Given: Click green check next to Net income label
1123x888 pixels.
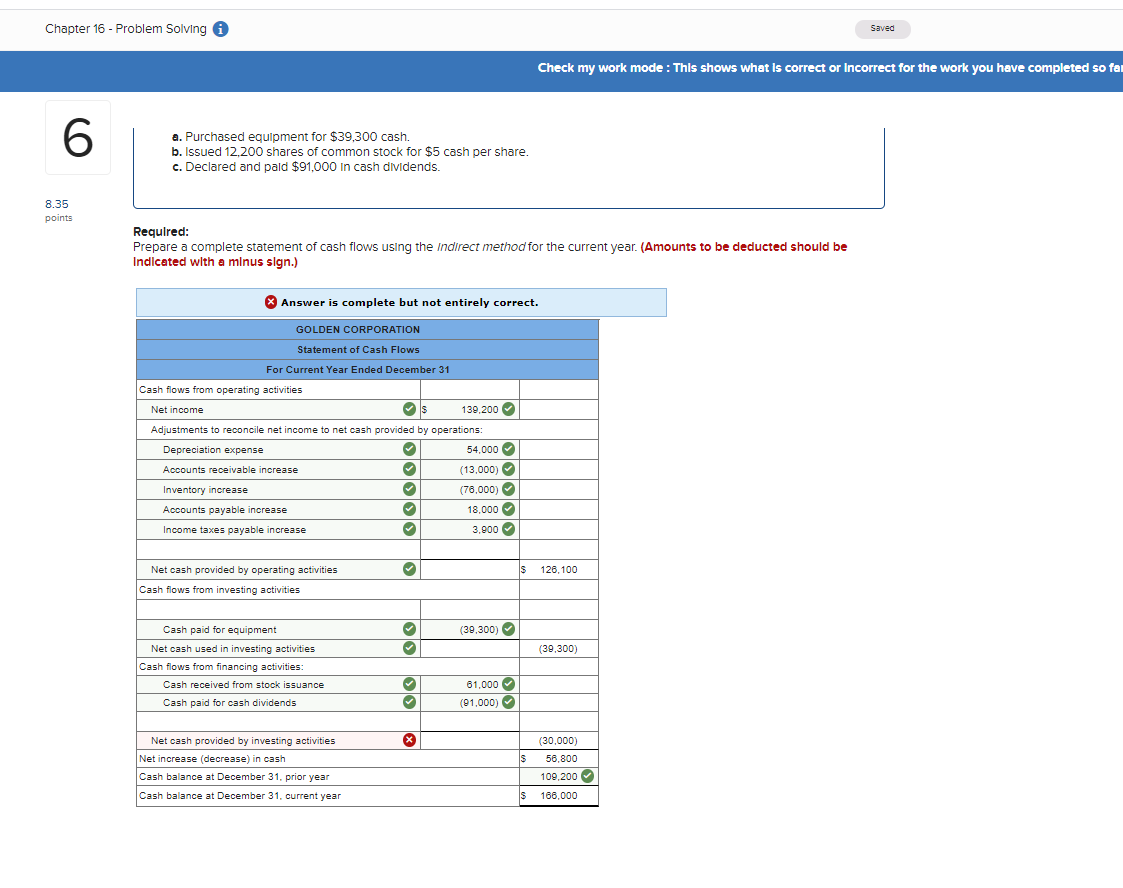Looking at the screenshot, I should point(409,409).
